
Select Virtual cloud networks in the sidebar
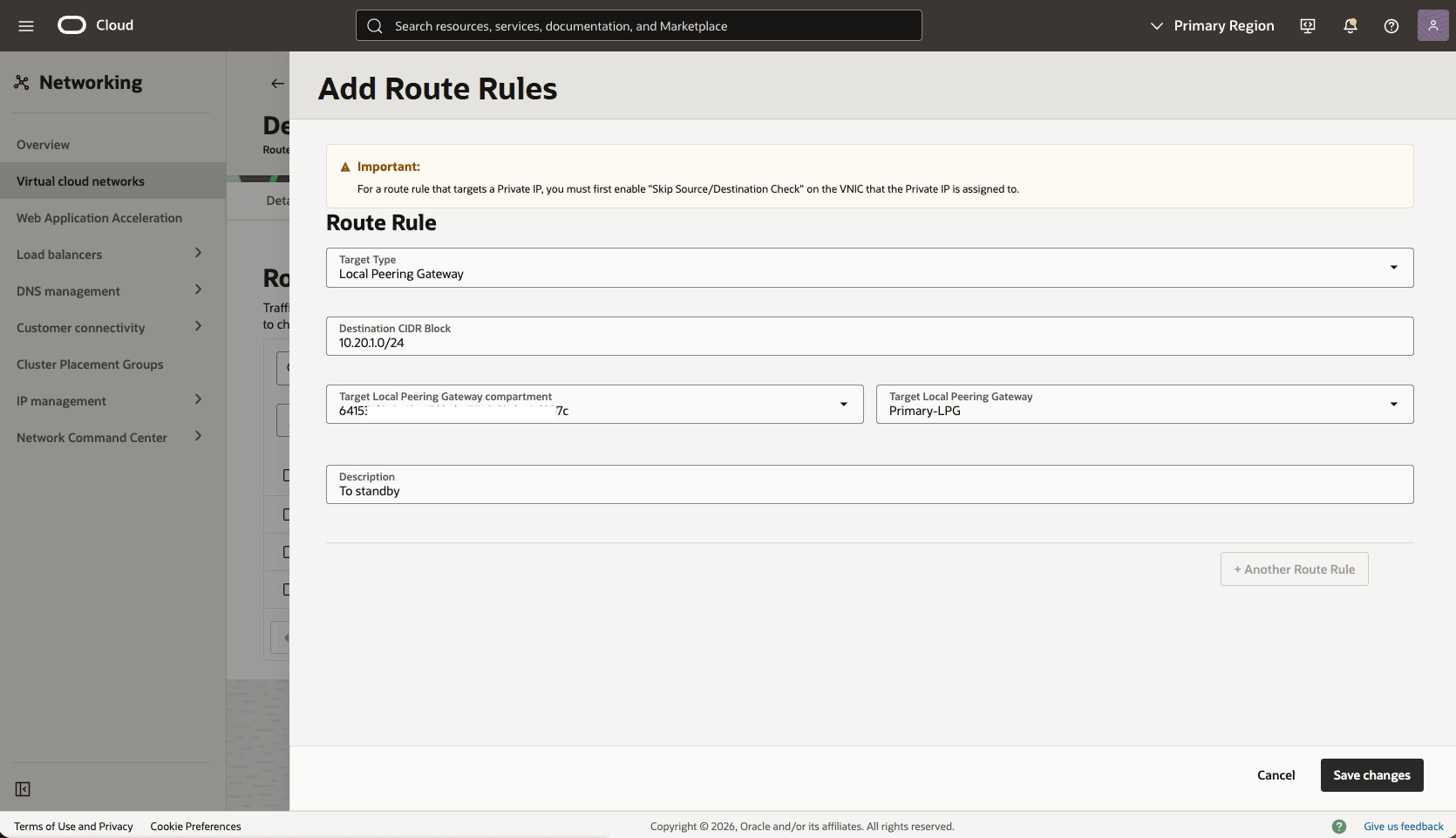80,181
